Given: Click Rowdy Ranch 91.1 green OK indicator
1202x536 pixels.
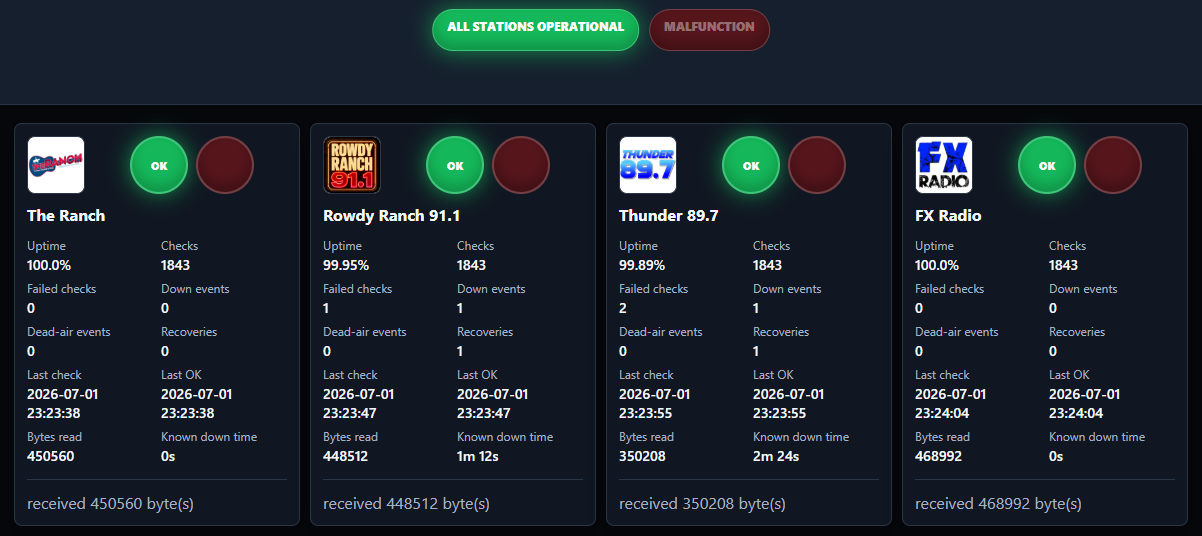Looking at the screenshot, I should pos(455,165).
